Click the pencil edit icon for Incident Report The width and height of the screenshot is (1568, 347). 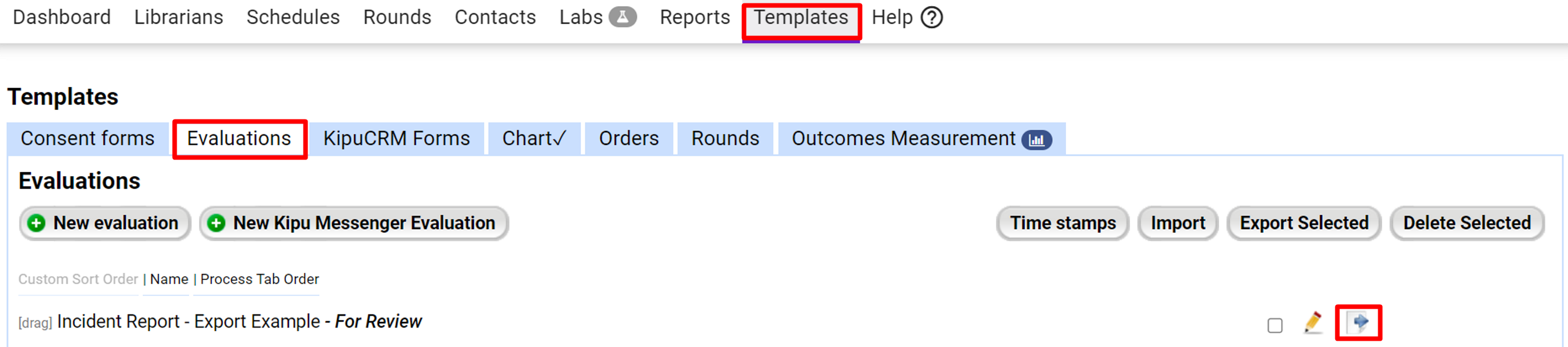point(1313,322)
